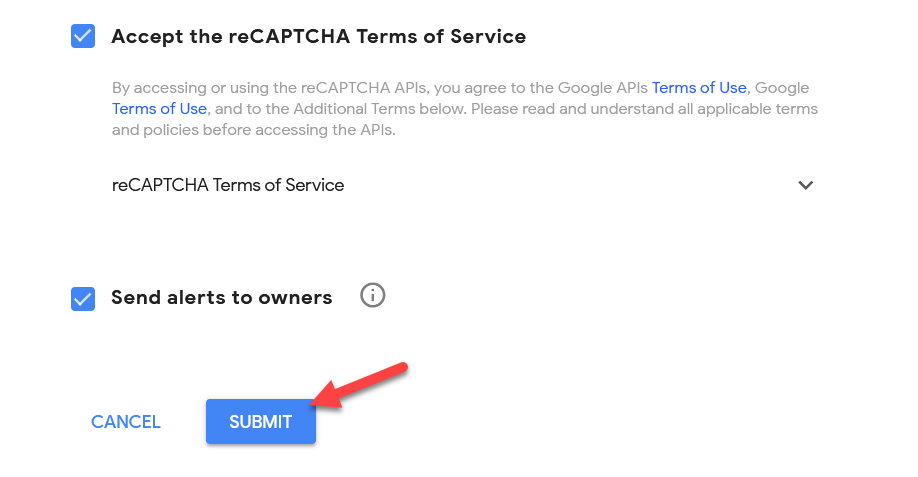Screen dimensions: 918x477
Task: Click the Accept the reCAPTCHA Terms of Service heading
Action: (x=318, y=36)
